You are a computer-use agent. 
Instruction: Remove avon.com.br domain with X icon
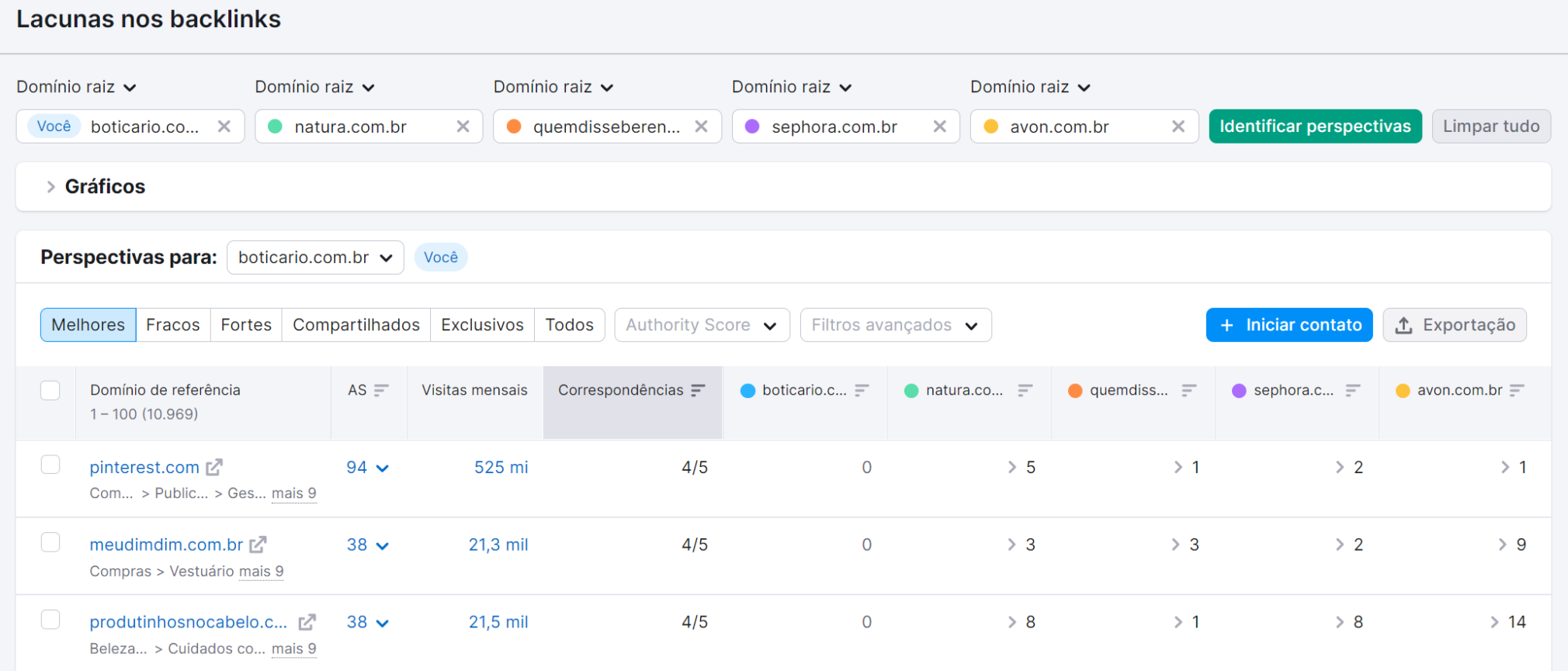pyautogui.click(x=1178, y=126)
